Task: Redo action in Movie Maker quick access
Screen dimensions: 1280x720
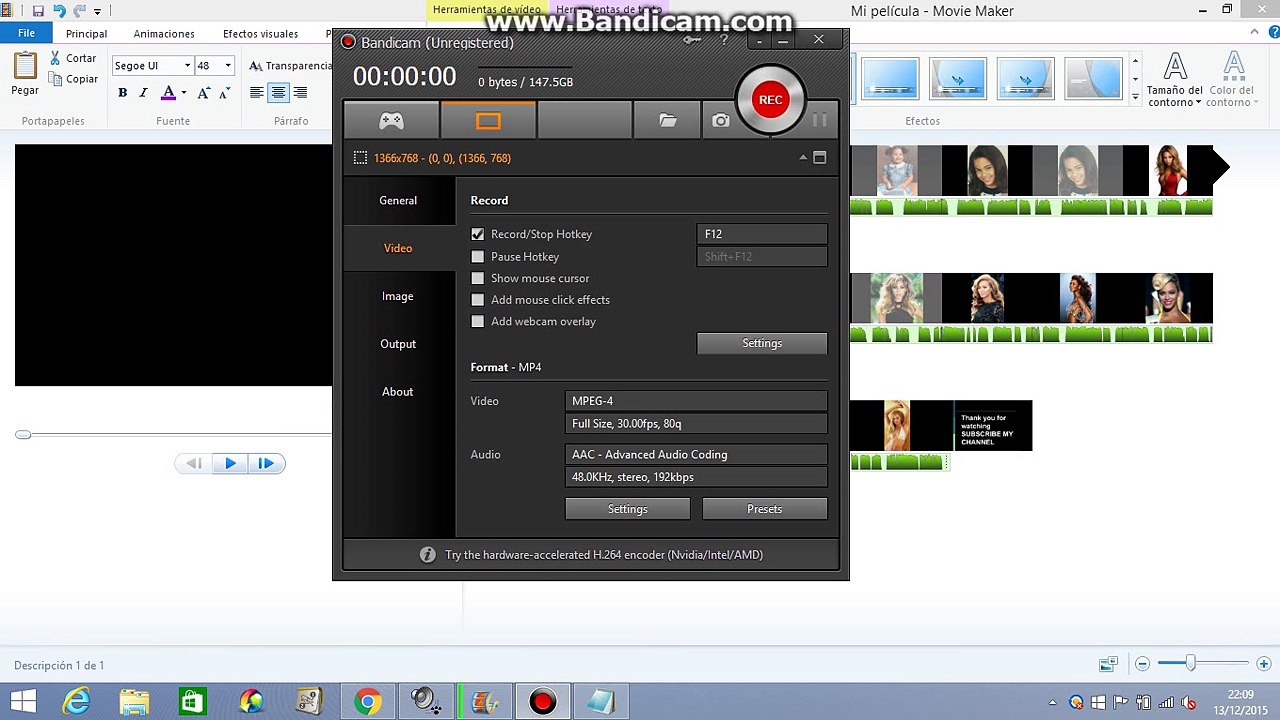Action: pos(80,11)
